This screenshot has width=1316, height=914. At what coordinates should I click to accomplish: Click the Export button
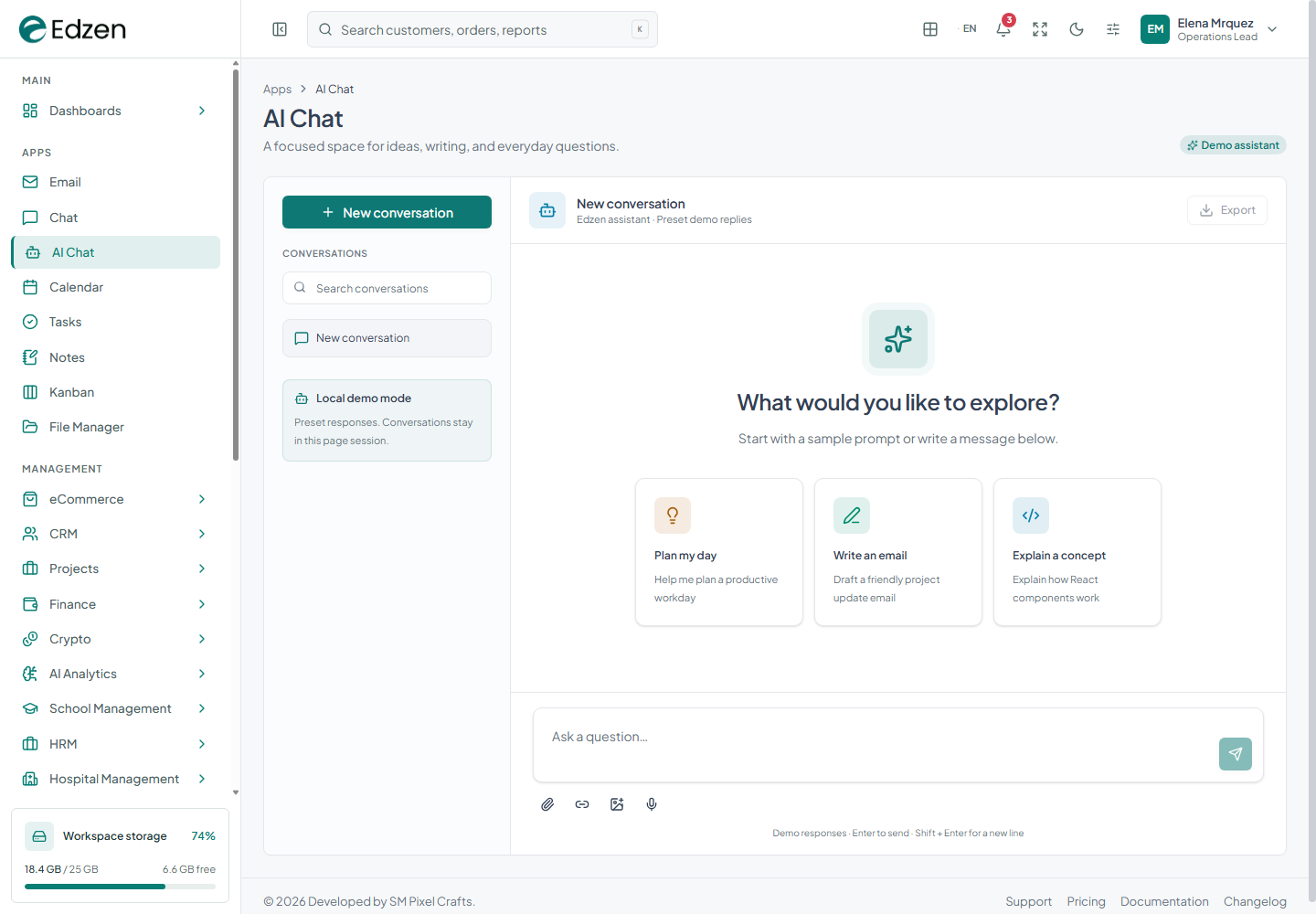1227,210
